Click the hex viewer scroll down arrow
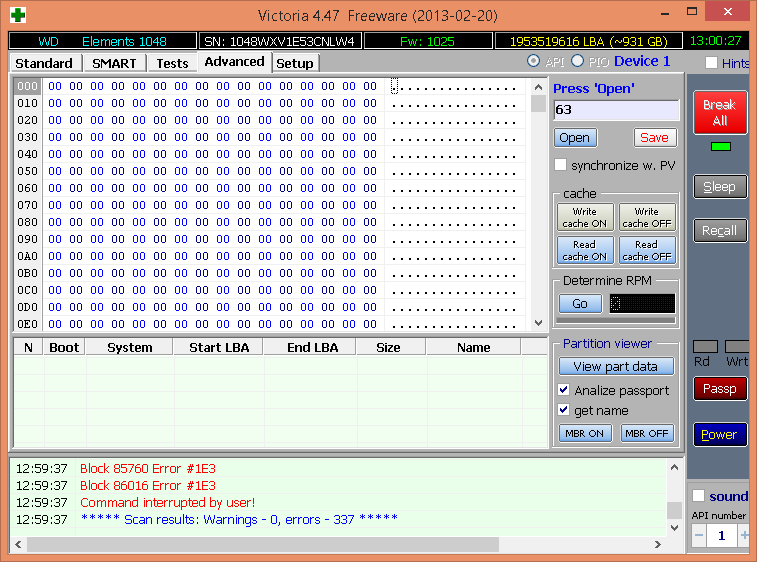The height and width of the screenshot is (562, 768). click(538, 323)
